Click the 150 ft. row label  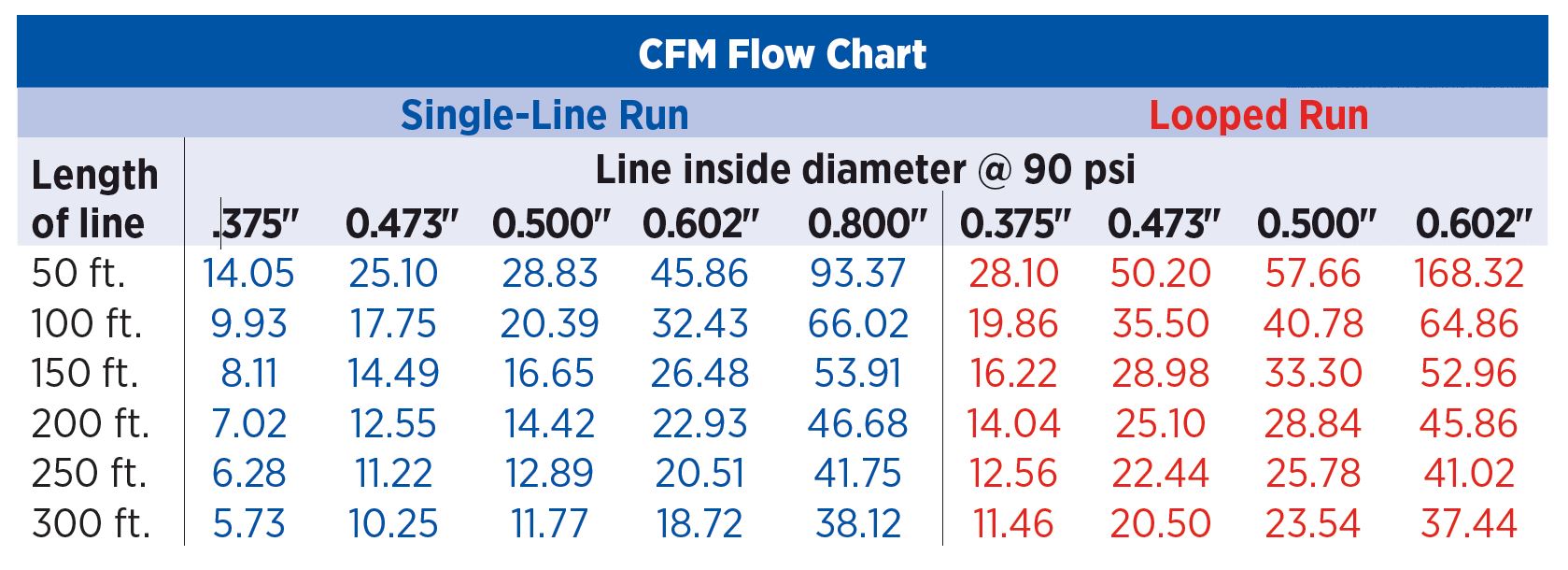[85, 374]
